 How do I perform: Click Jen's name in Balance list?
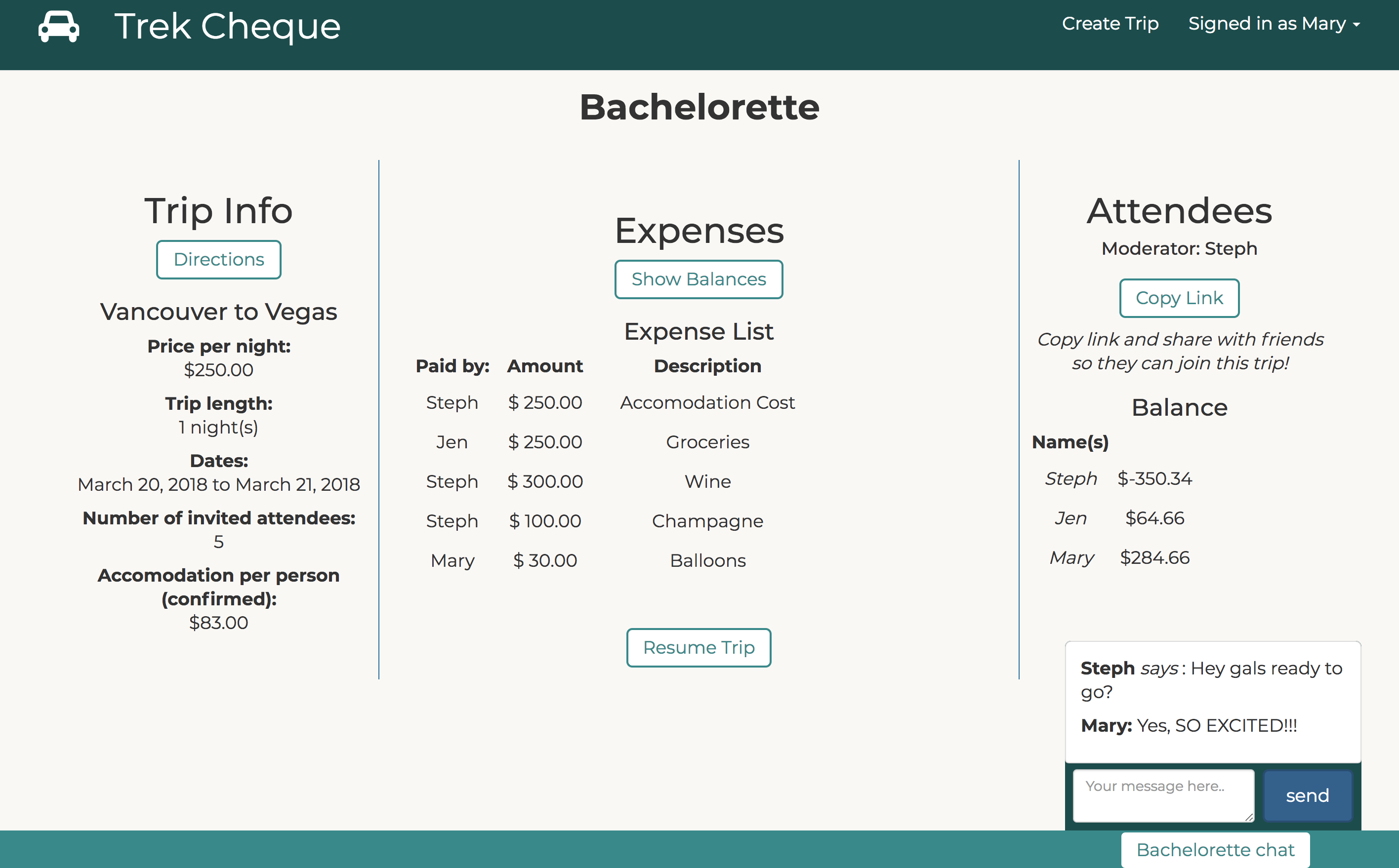[x=1070, y=518]
